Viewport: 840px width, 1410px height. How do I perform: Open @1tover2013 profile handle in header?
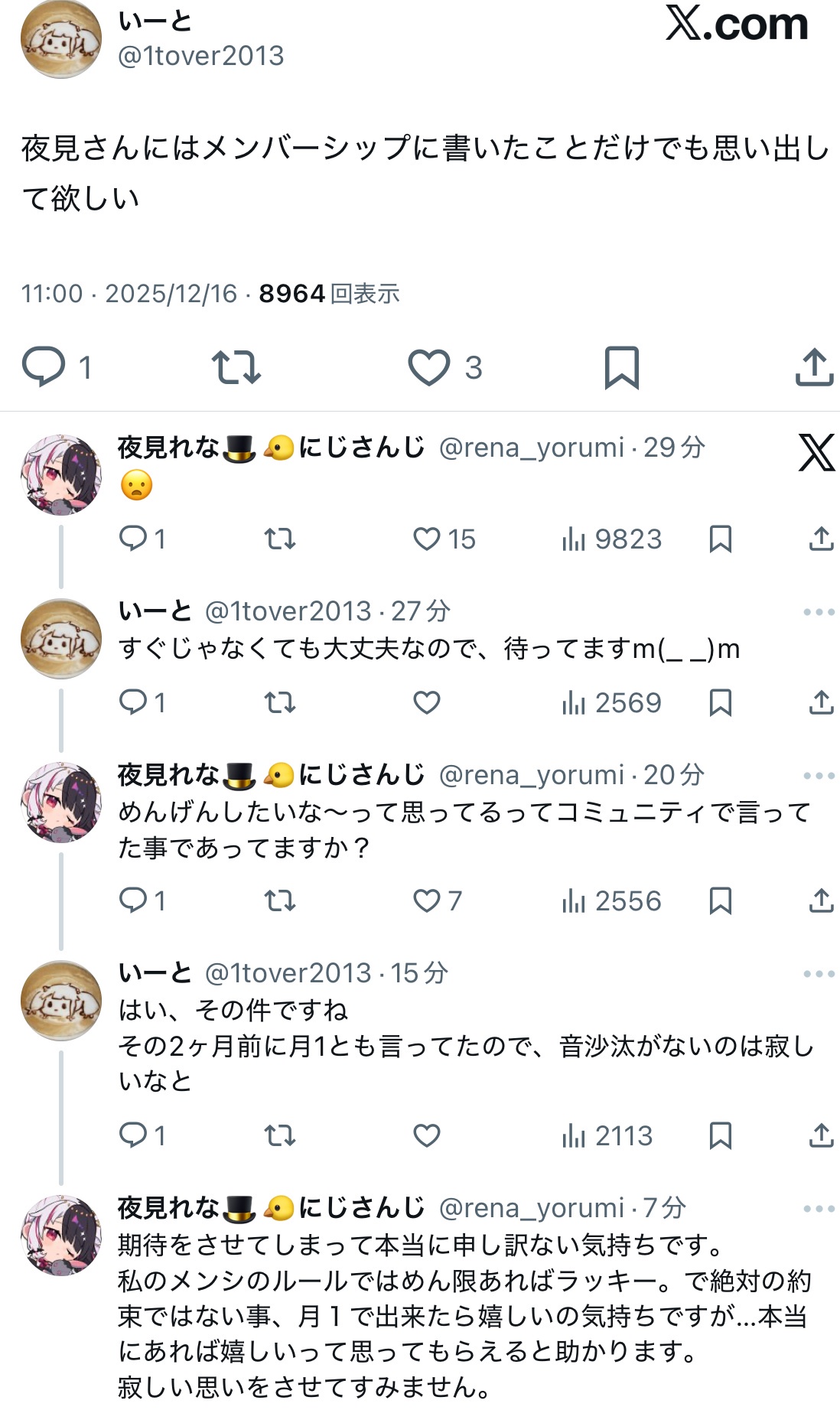(200, 56)
